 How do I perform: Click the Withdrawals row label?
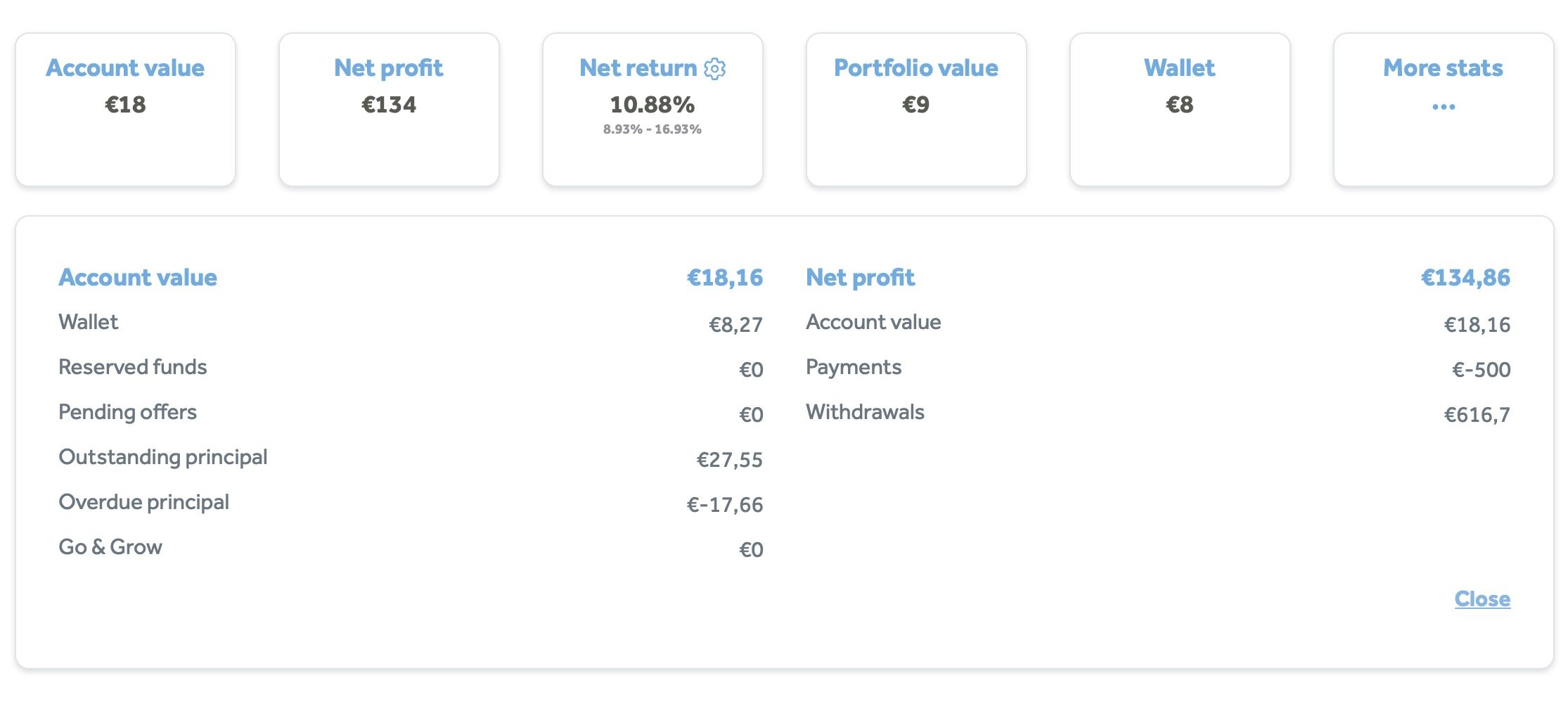[865, 412]
